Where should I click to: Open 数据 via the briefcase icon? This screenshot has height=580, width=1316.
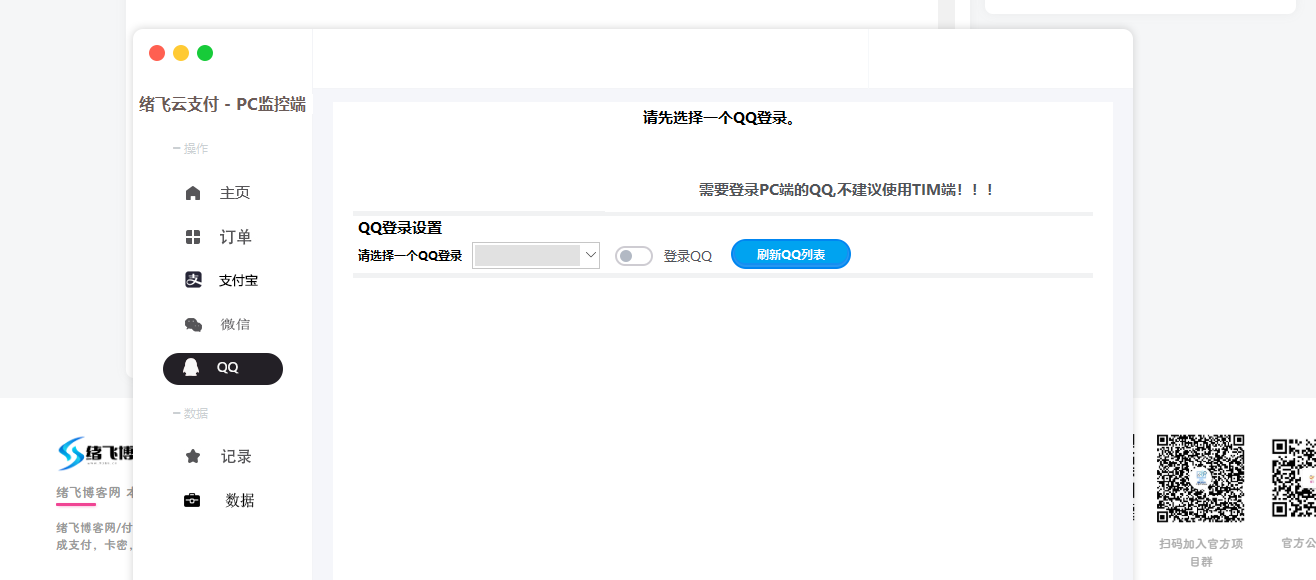tap(192, 500)
